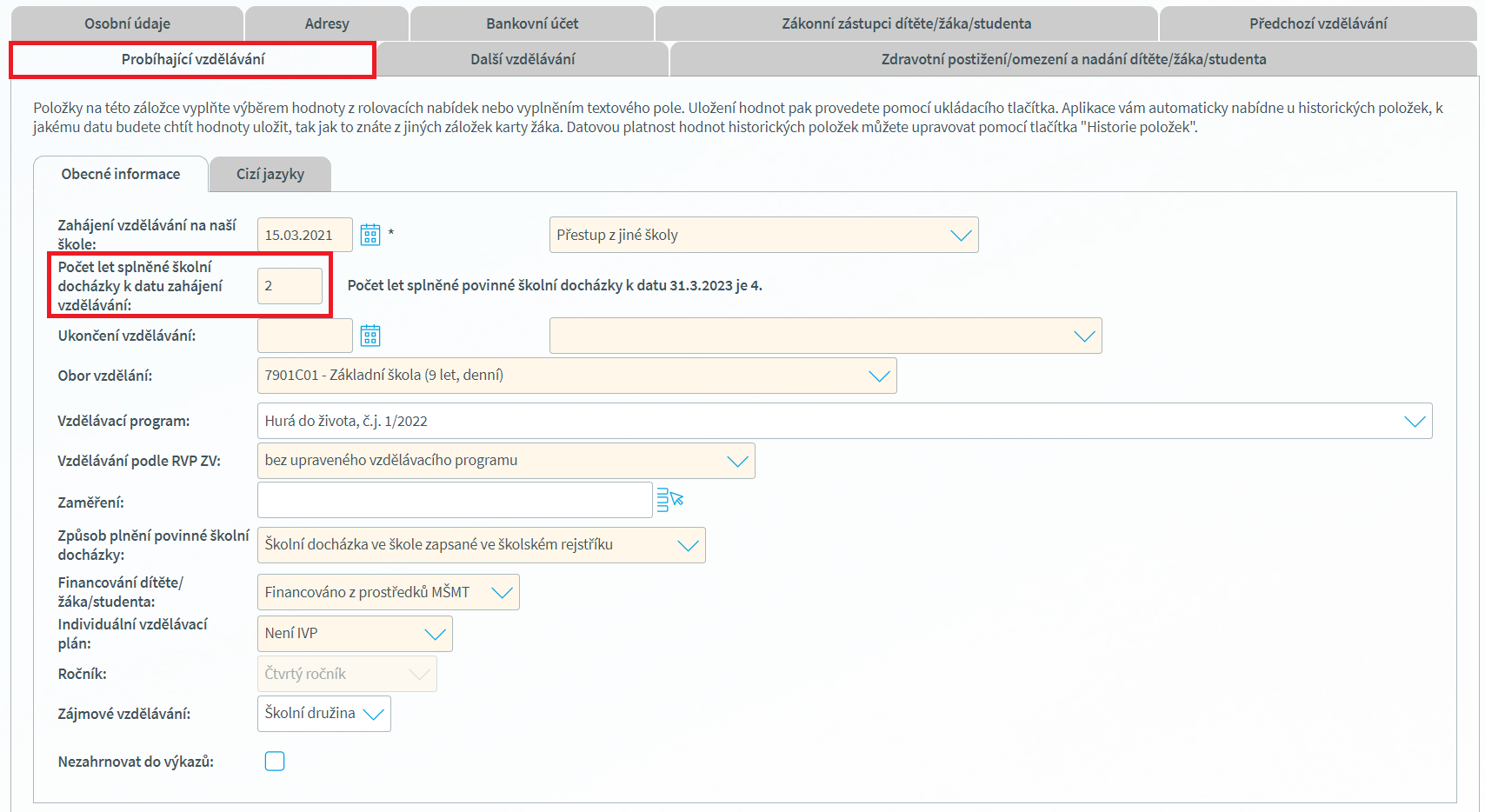The image size is (1485, 812).
Task: Open the Vzdělávání podle RVP ZV dropdown
Action: (x=506, y=461)
